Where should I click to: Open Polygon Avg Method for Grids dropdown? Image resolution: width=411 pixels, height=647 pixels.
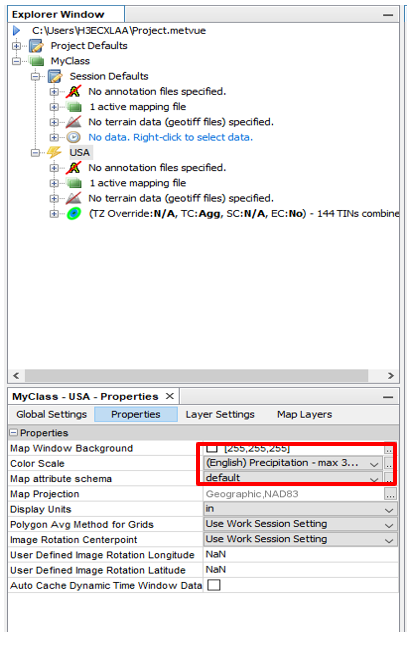click(x=388, y=525)
